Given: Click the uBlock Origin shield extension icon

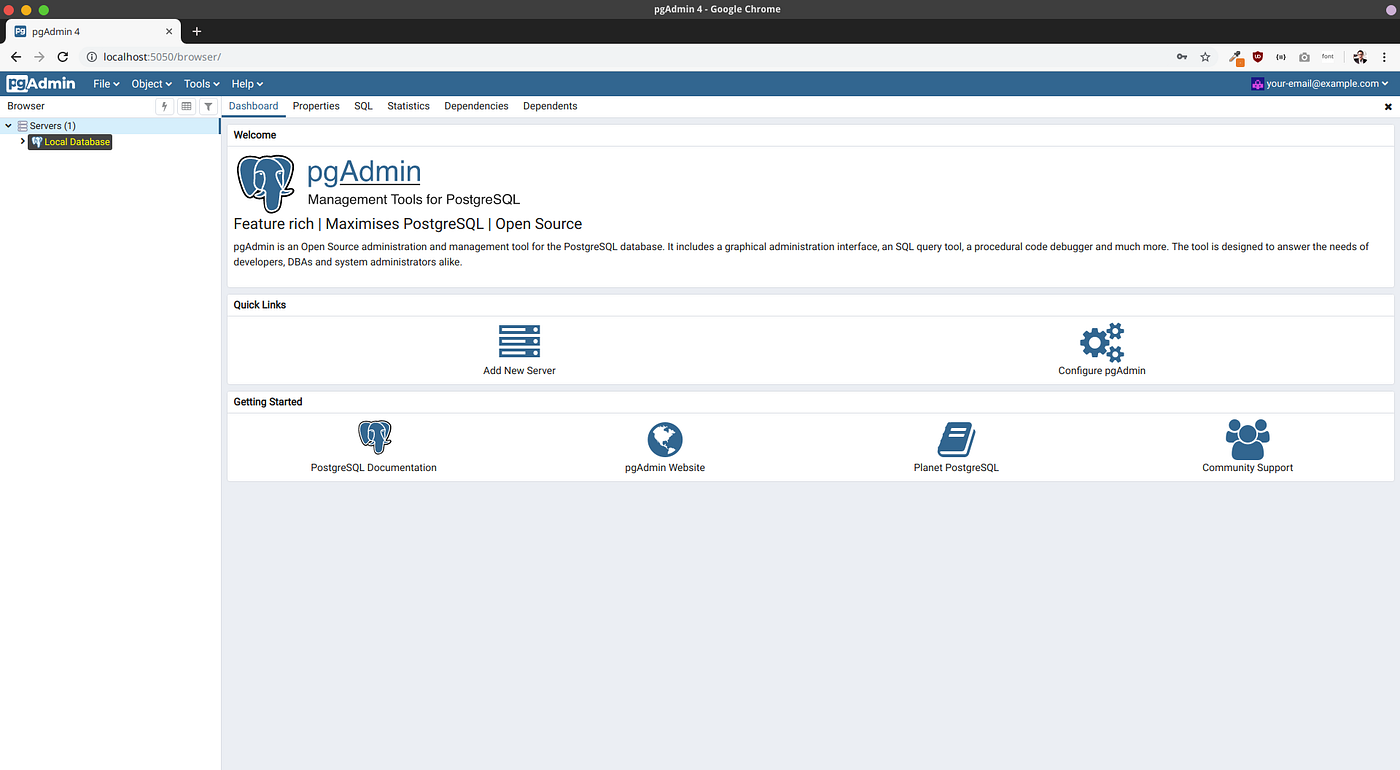Looking at the screenshot, I should [1258, 57].
